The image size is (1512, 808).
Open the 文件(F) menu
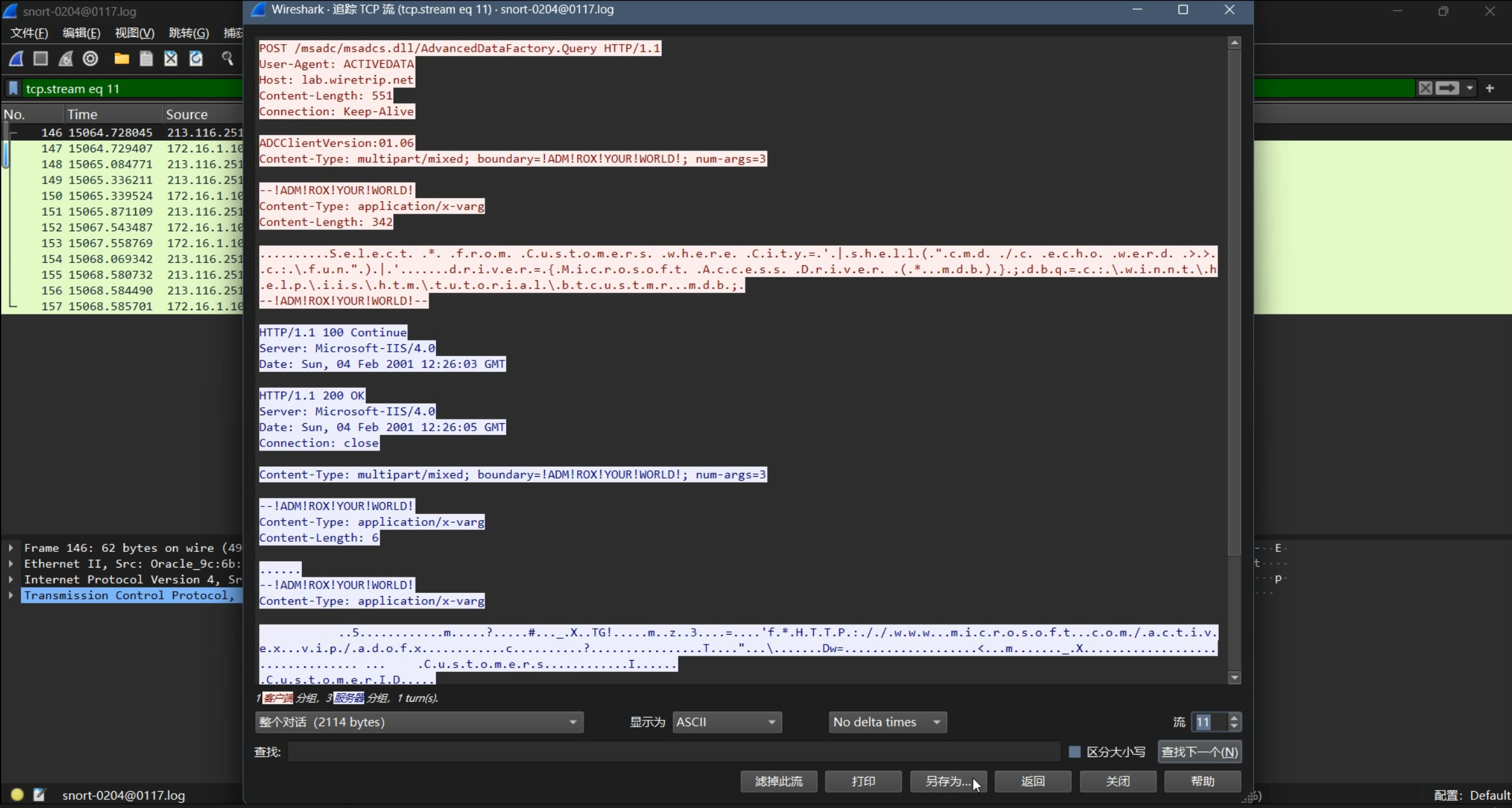(x=29, y=33)
